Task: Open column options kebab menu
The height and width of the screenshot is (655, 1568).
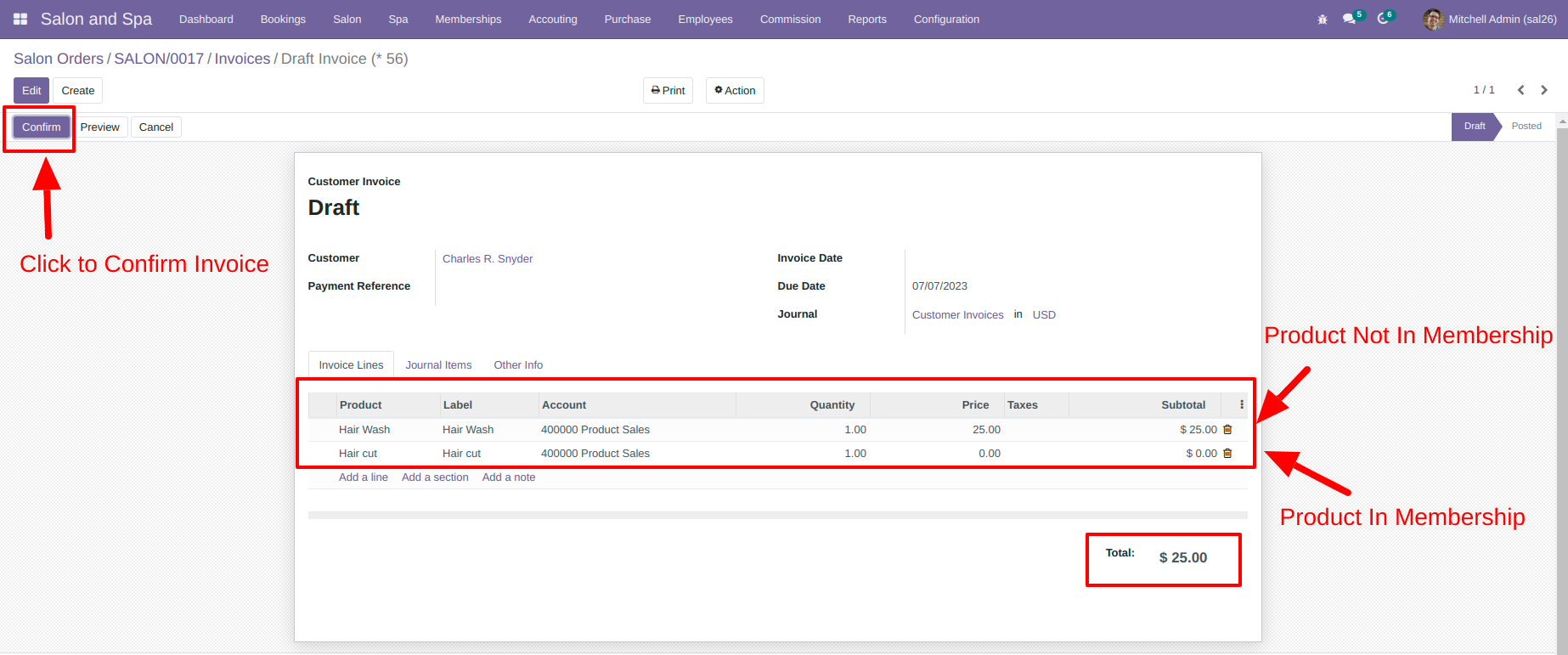Action: [x=1242, y=405]
